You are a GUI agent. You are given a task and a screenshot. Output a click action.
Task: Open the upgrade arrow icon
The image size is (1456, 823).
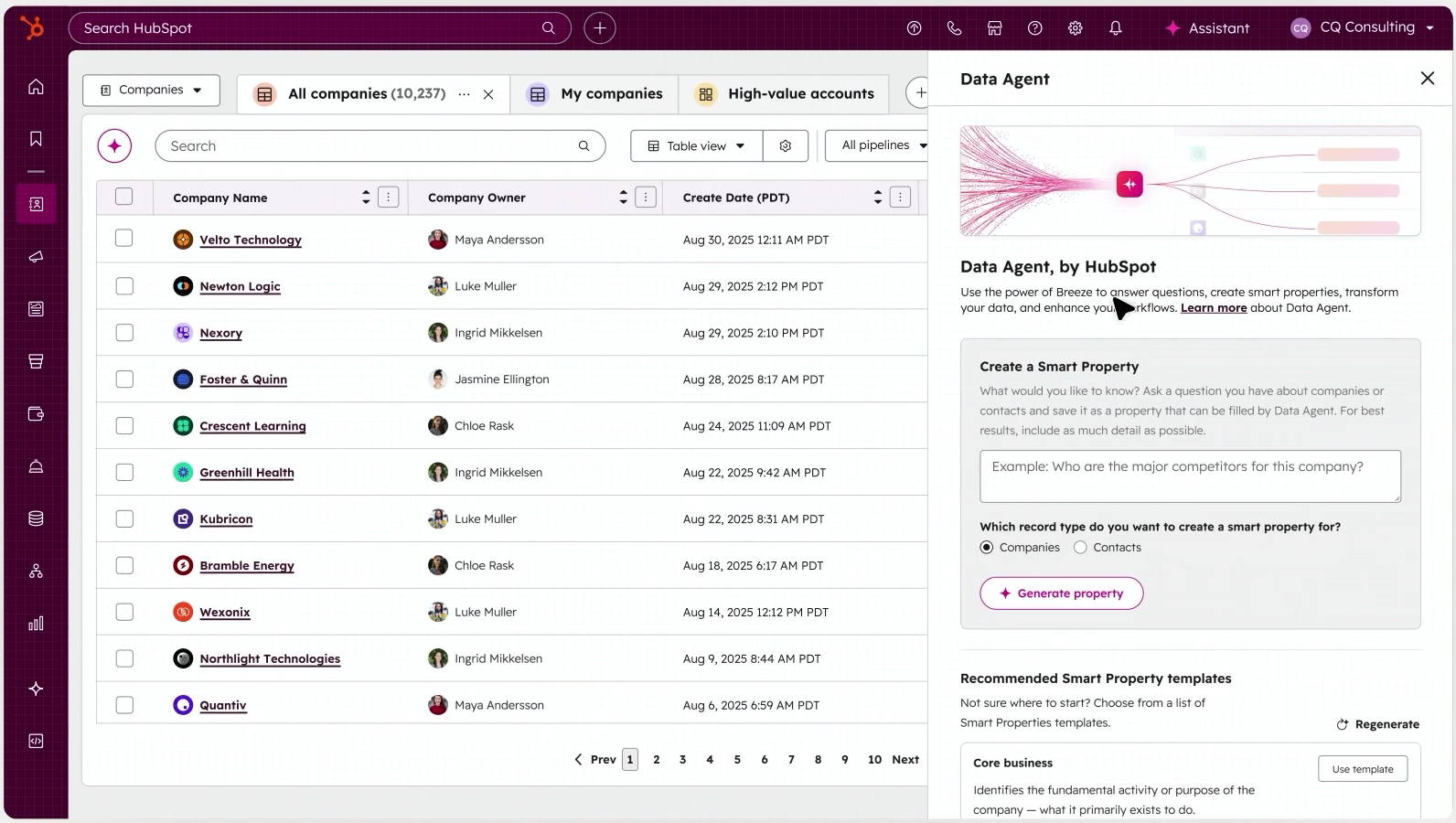click(x=914, y=28)
